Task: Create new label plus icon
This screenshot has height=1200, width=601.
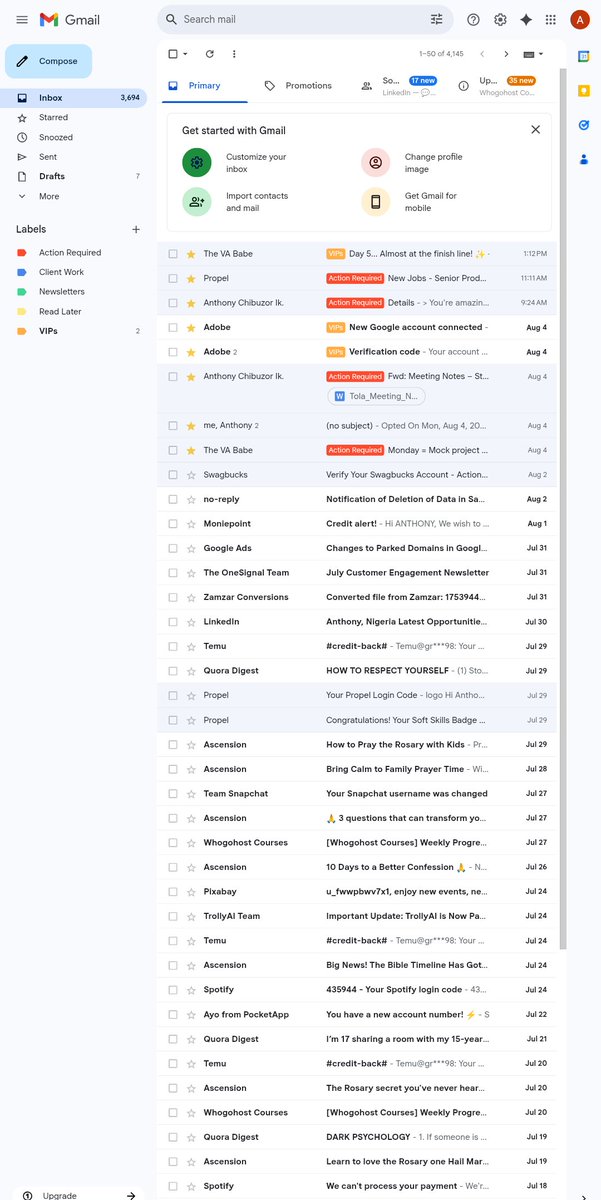Action: [136, 229]
